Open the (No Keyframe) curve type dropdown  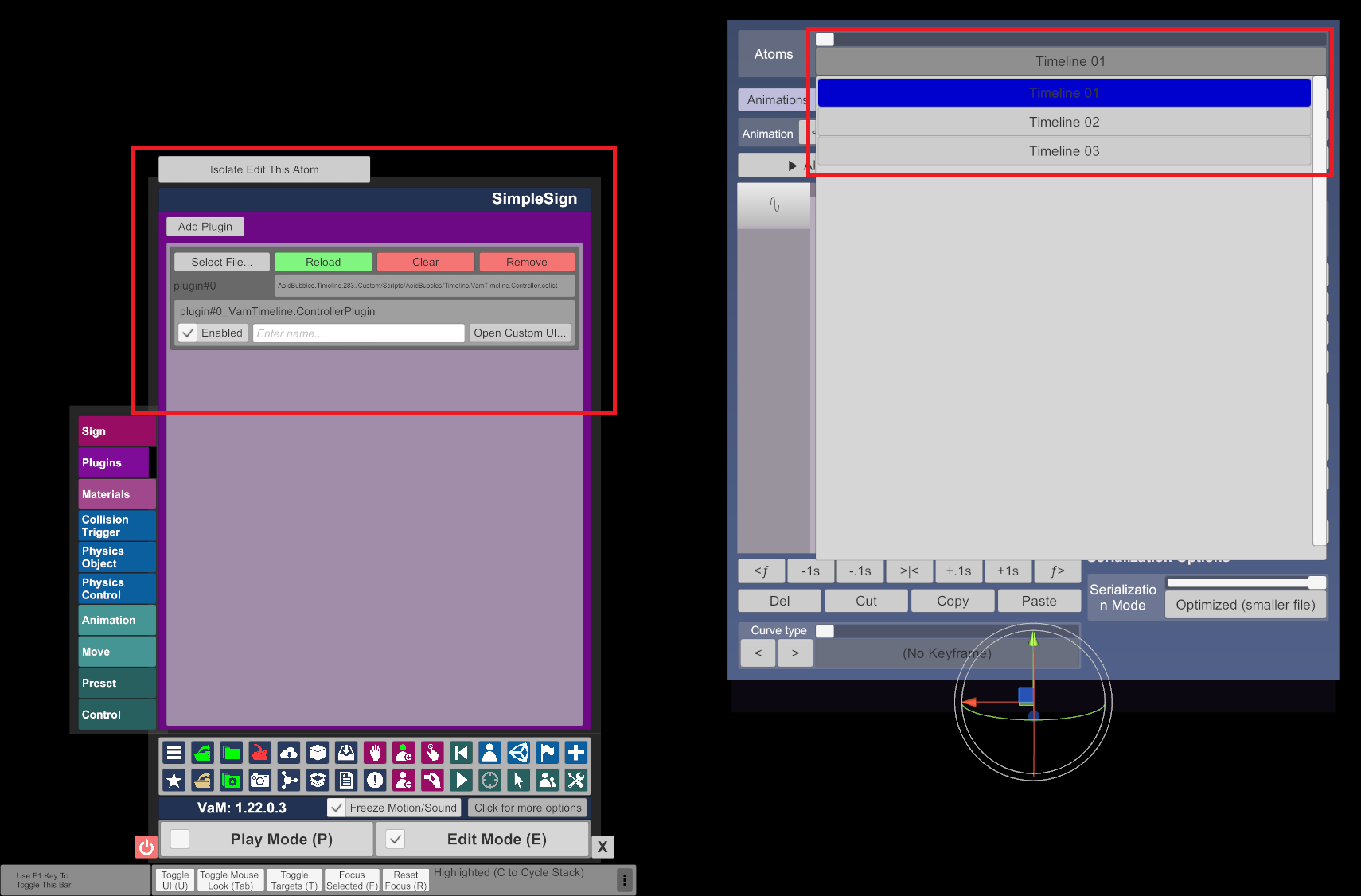[947, 653]
